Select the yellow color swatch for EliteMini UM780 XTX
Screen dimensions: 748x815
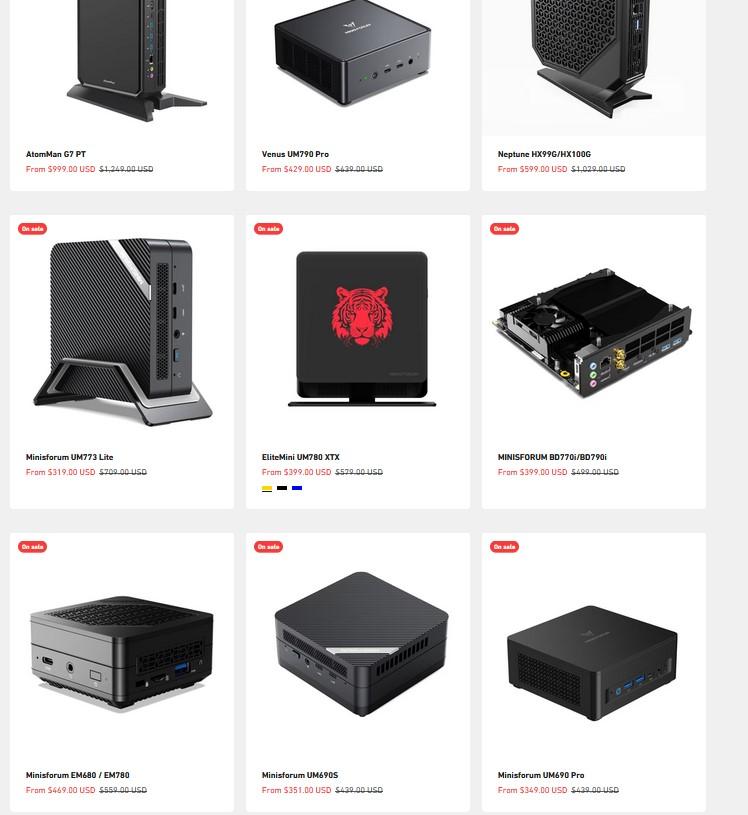[x=267, y=488]
